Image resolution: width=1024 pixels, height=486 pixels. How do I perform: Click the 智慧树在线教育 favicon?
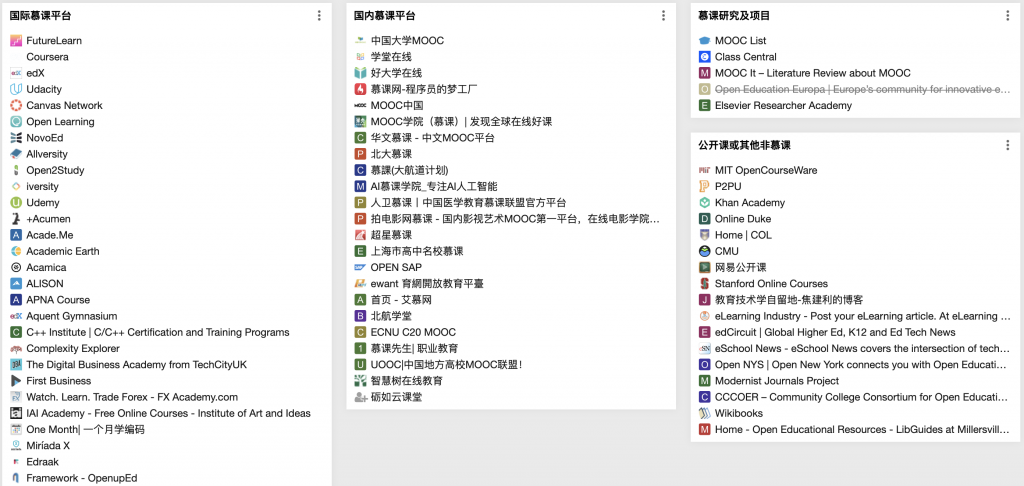(360, 381)
